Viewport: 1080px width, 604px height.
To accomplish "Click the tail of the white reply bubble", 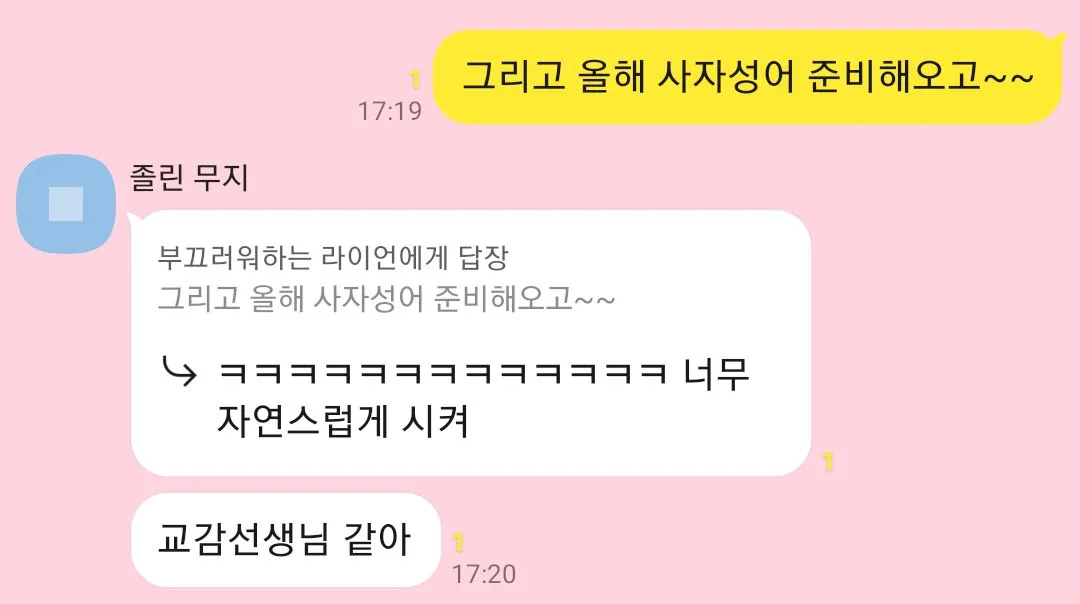I will [135, 218].
